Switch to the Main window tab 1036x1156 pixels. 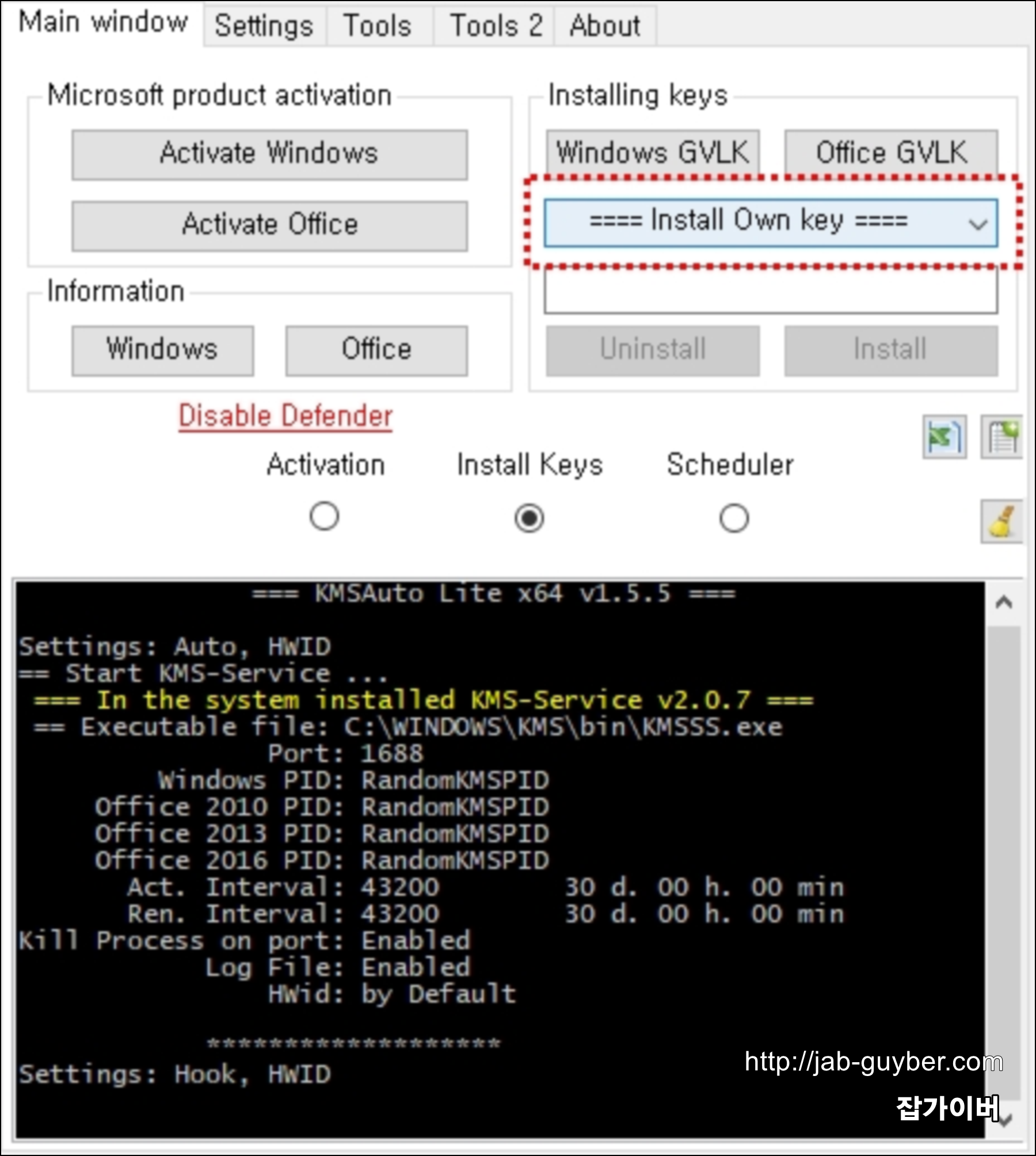pyautogui.click(x=103, y=23)
